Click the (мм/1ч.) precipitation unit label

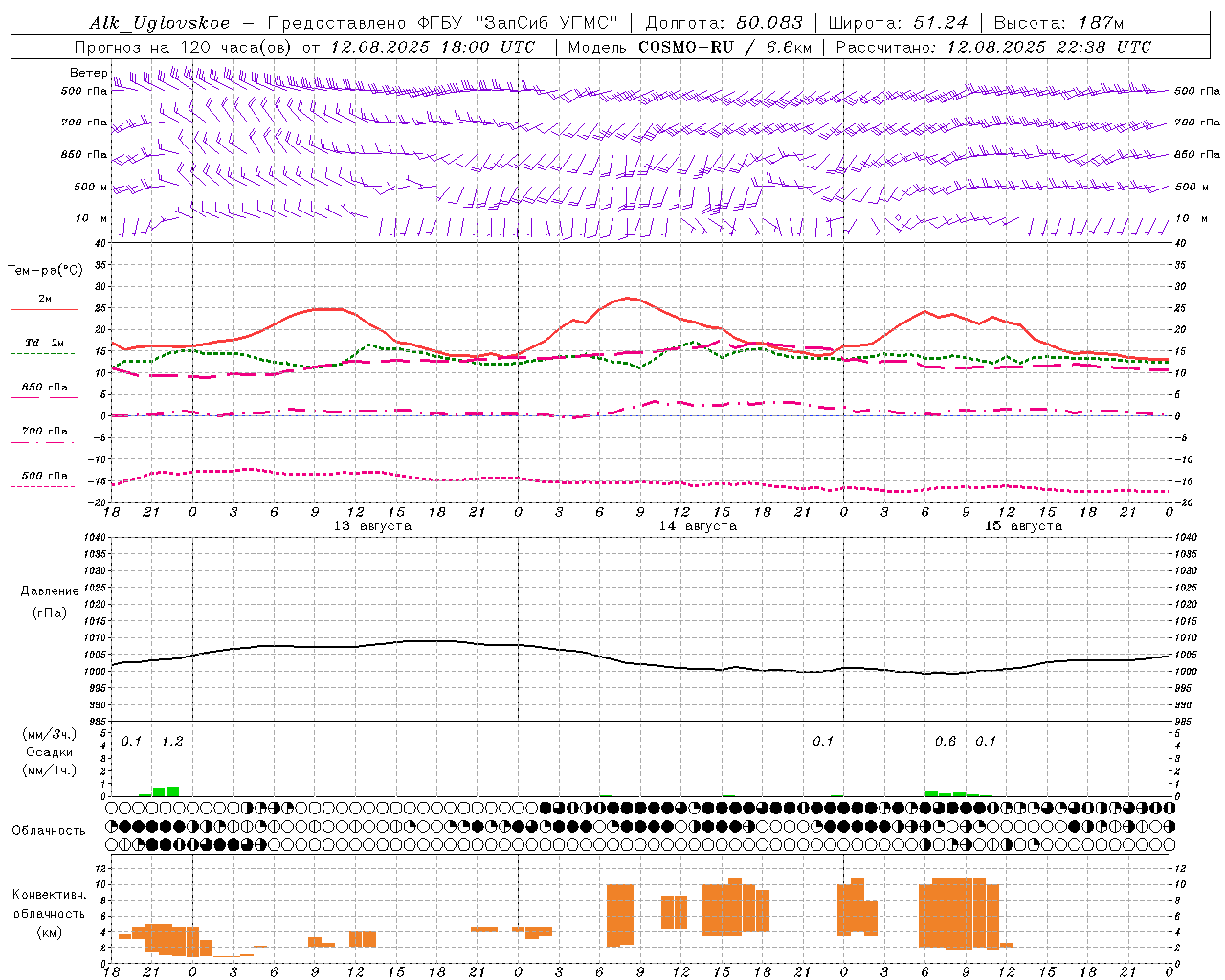point(50,770)
